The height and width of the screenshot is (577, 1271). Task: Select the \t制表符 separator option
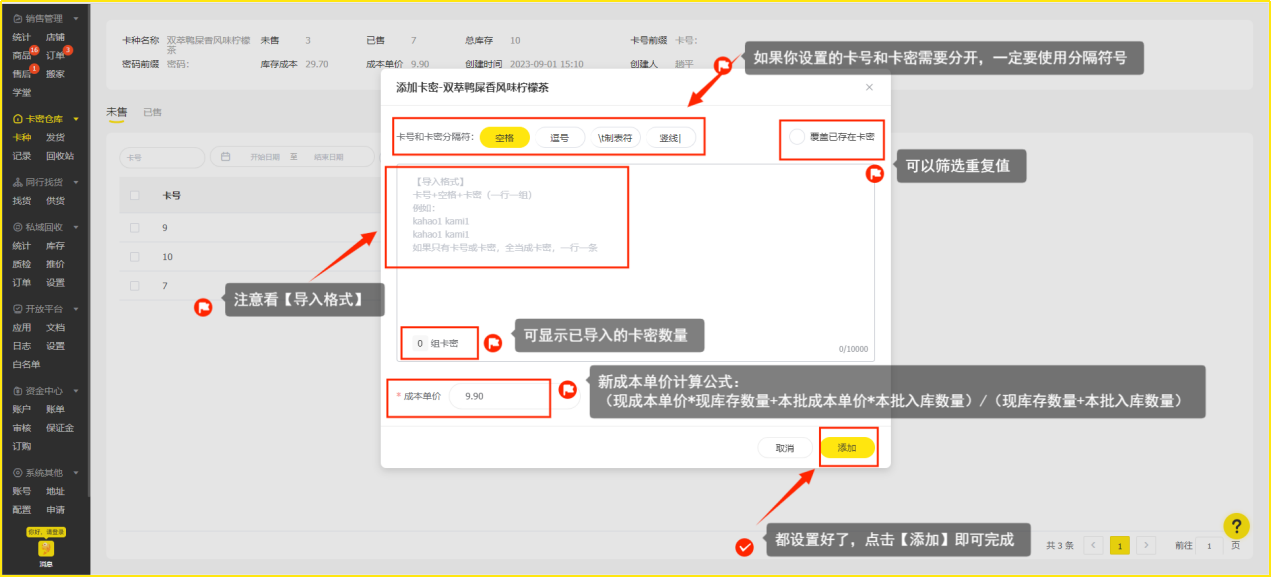point(614,138)
